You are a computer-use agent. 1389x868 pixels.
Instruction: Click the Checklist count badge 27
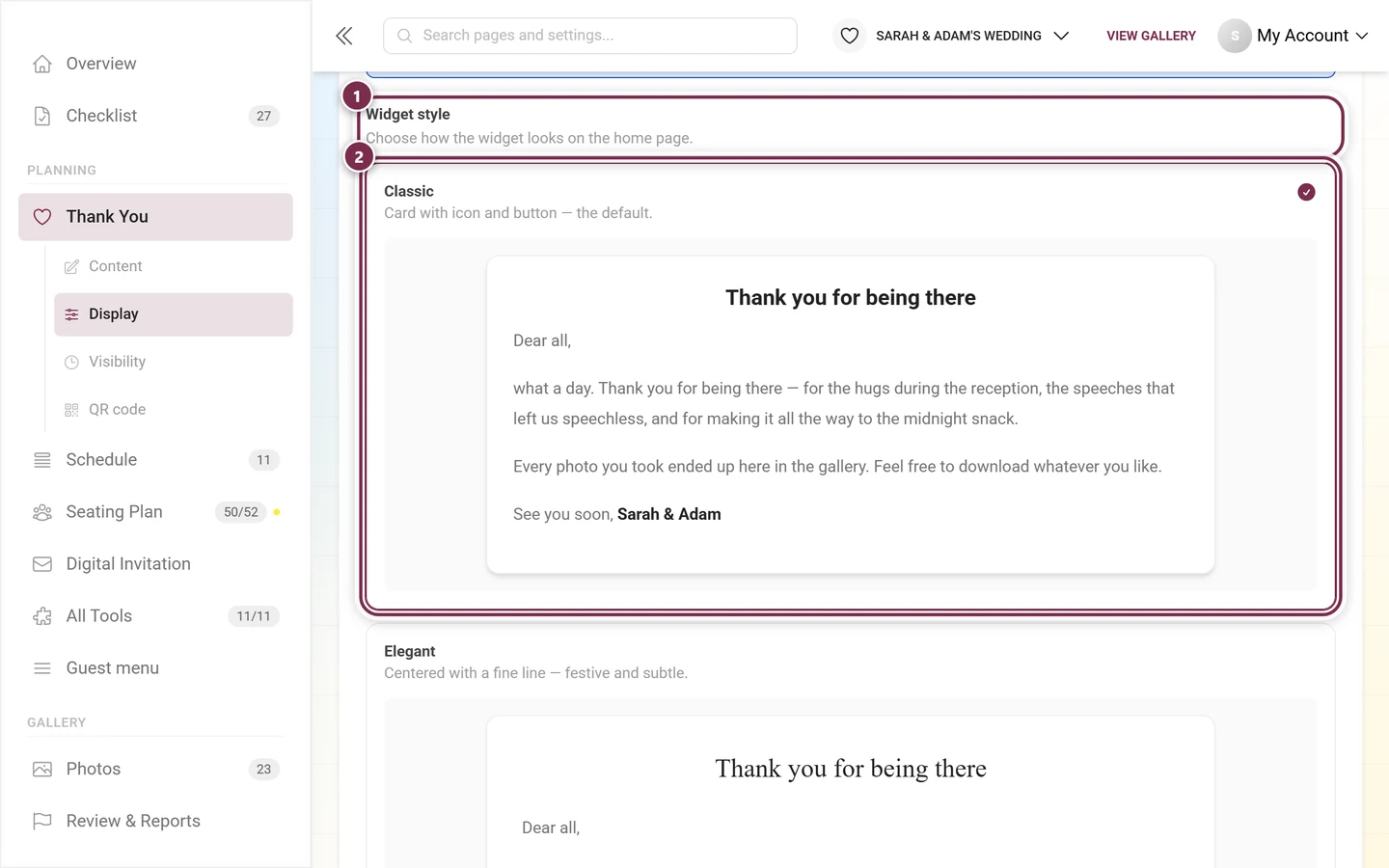263,116
